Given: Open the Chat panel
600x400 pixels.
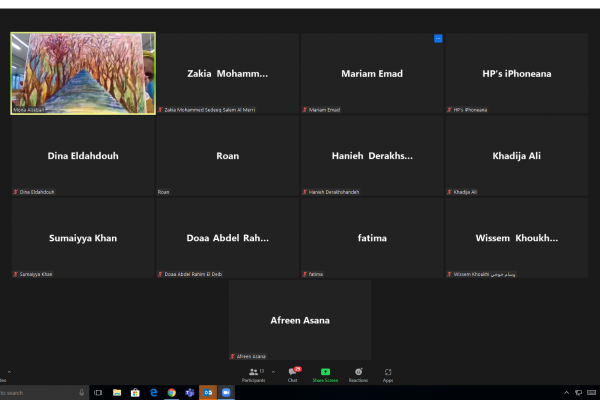Looking at the screenshot, I should click(x=293, y=373).
